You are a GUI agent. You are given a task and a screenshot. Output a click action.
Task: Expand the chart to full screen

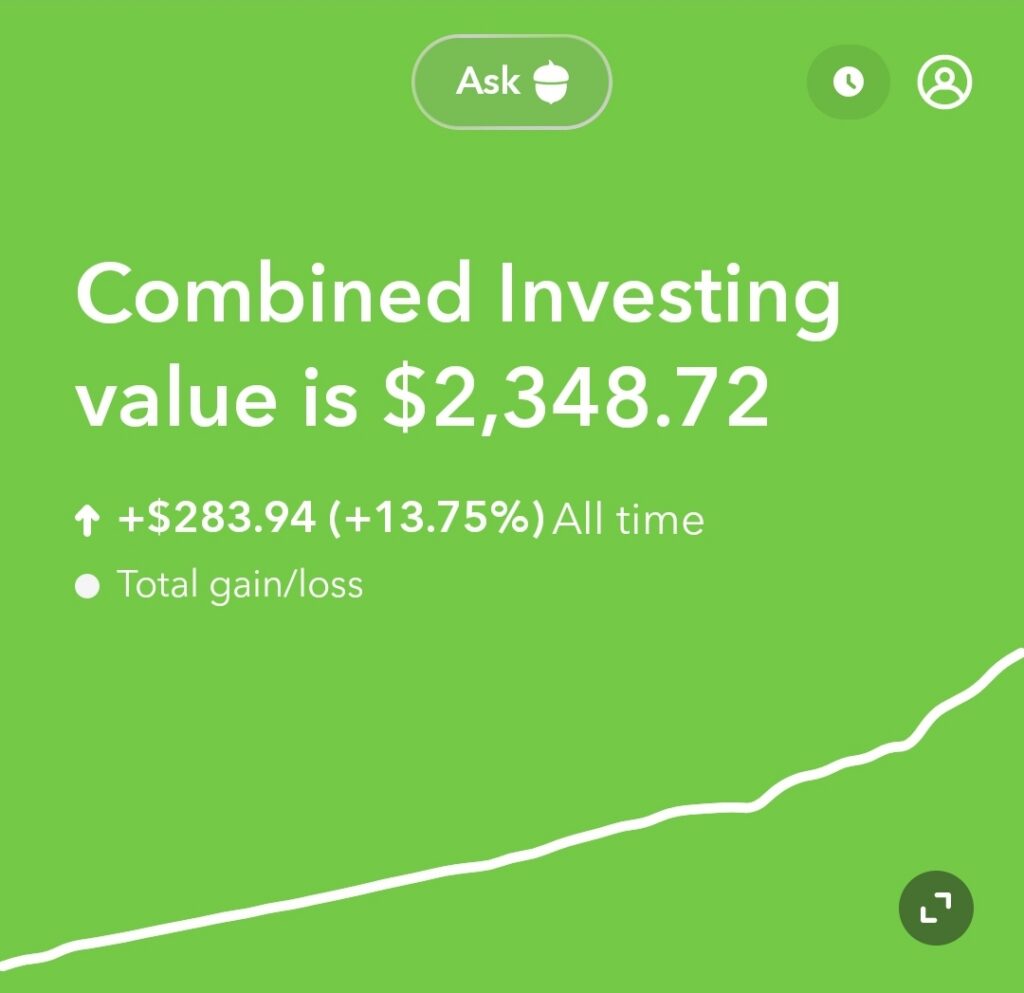coord(936,907)
